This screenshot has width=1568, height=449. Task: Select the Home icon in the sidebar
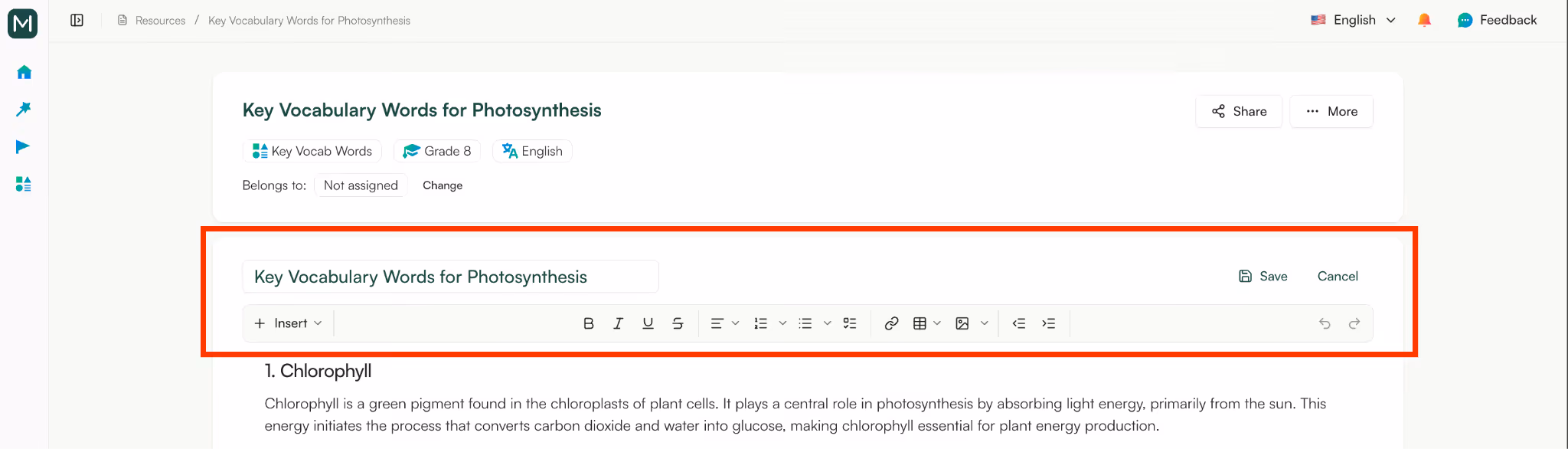(23, 71)
